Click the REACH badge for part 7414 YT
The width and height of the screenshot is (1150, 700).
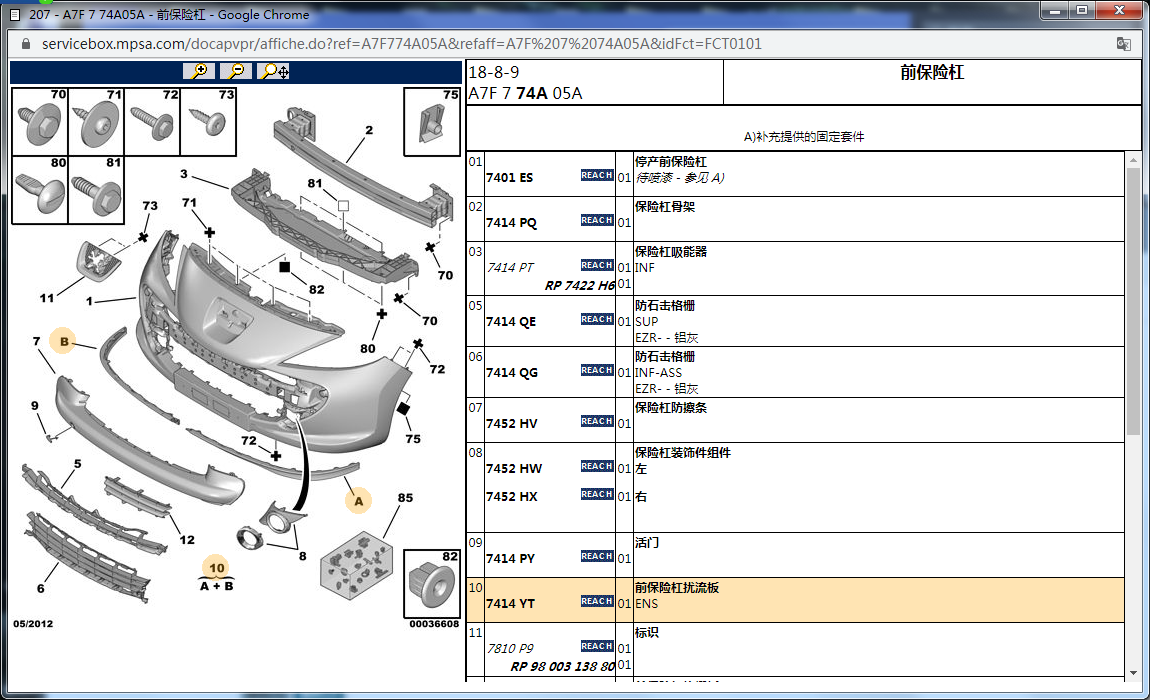tap(596, 601)
